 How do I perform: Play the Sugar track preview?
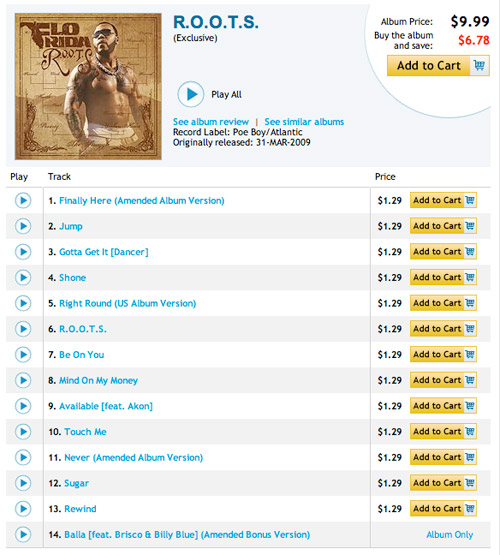23,483
